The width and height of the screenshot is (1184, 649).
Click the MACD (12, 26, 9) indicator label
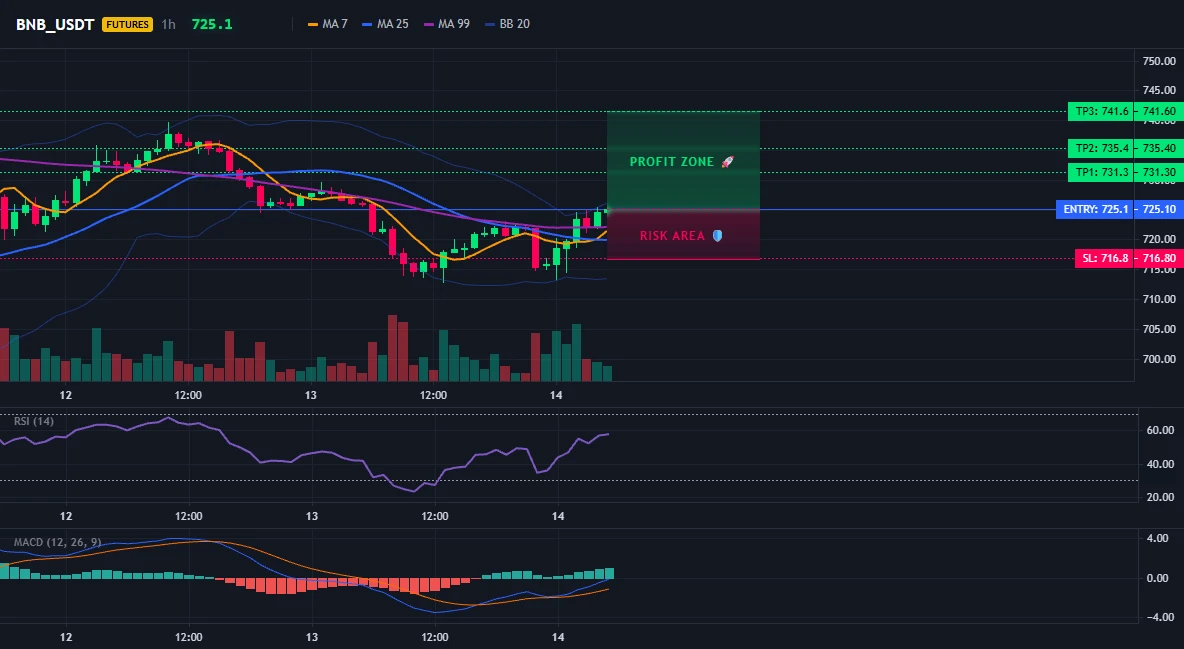[x=57, y=542]
